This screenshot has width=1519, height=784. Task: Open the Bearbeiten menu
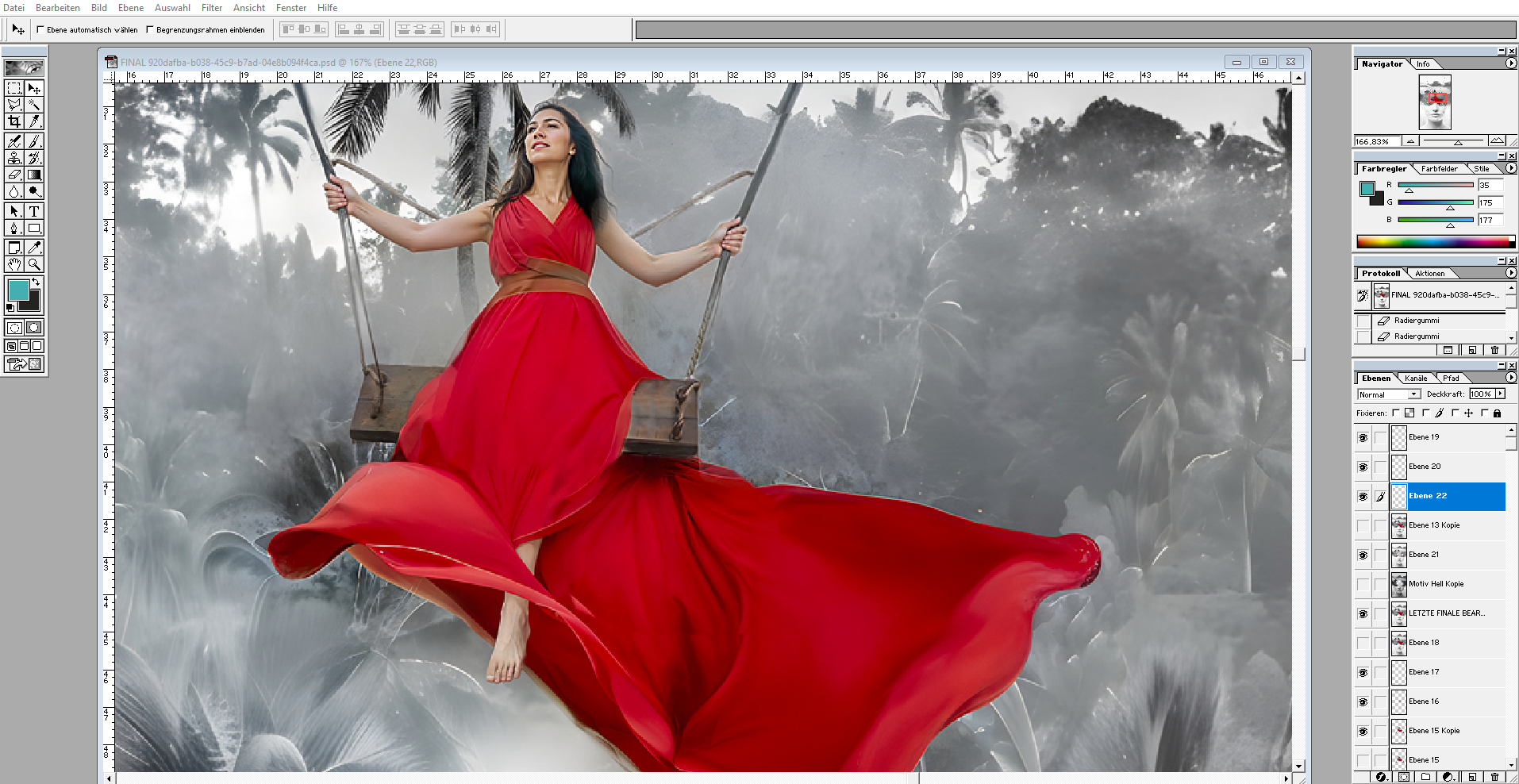(x=58, y=8)
